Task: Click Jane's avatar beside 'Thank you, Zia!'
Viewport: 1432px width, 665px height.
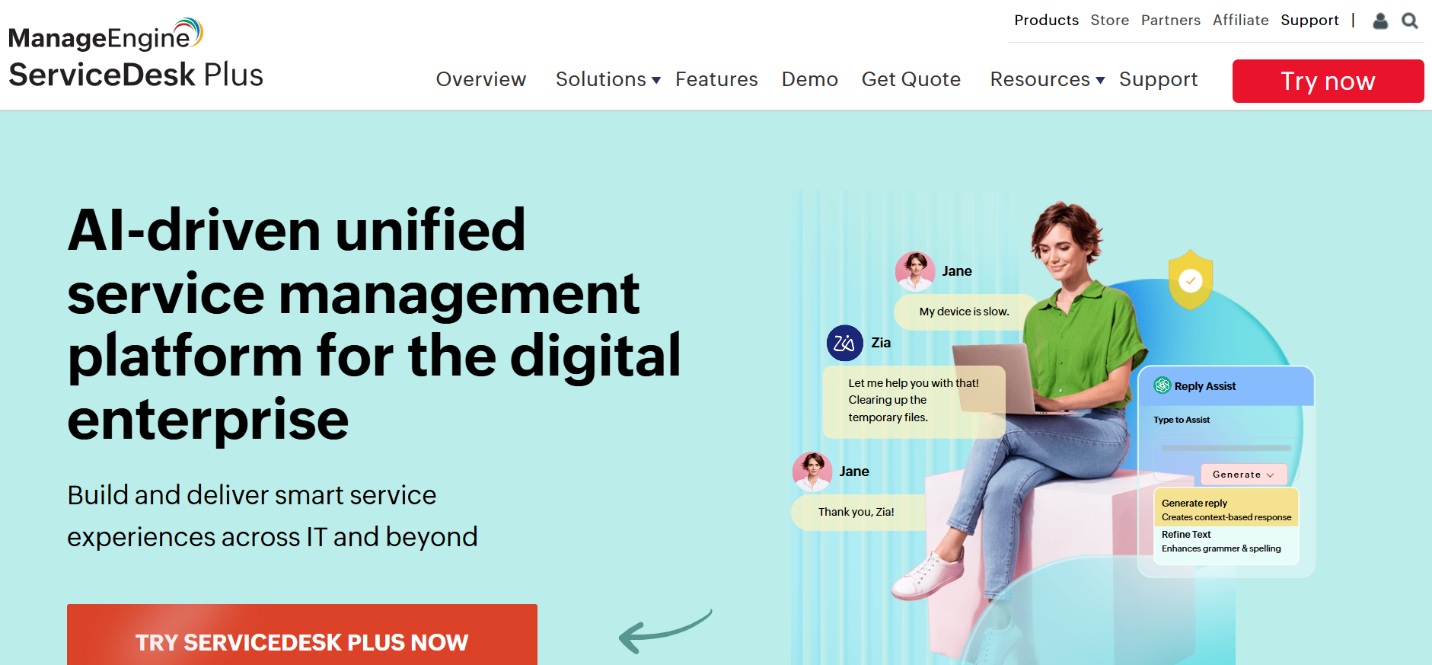Action: [812, 471]
